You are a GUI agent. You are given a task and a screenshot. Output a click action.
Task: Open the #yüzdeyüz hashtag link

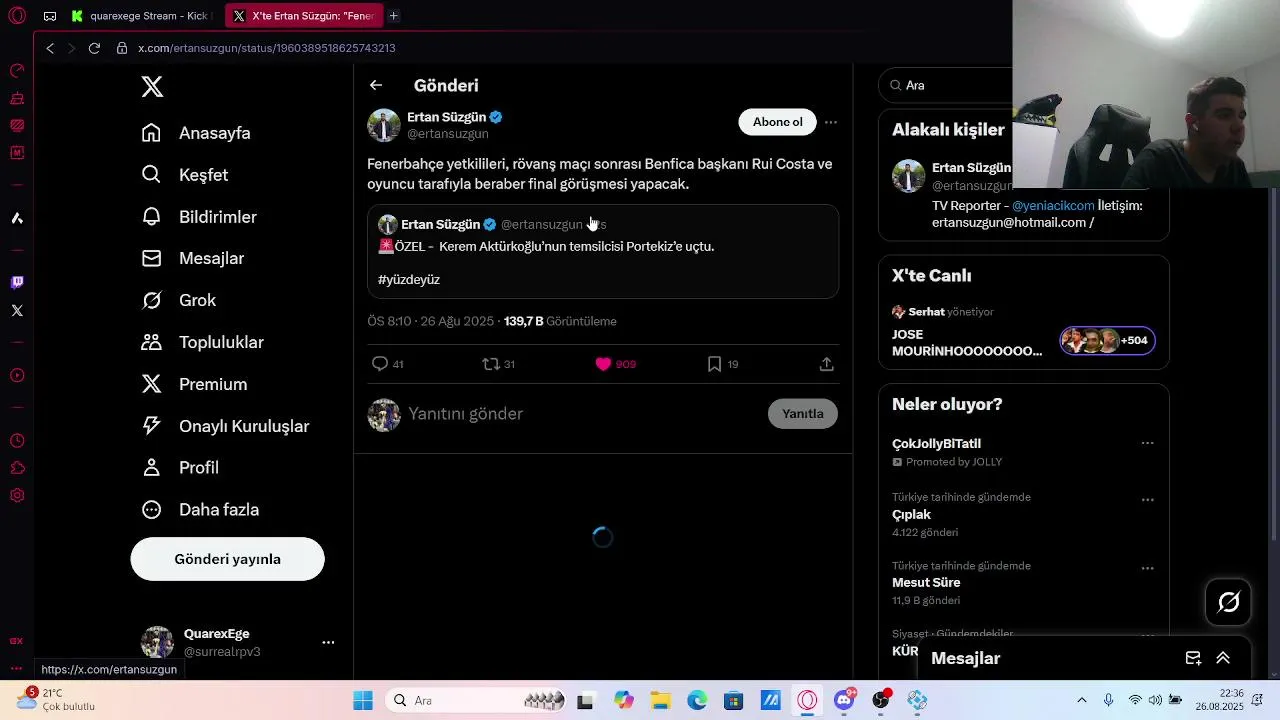tap(409, 279)
